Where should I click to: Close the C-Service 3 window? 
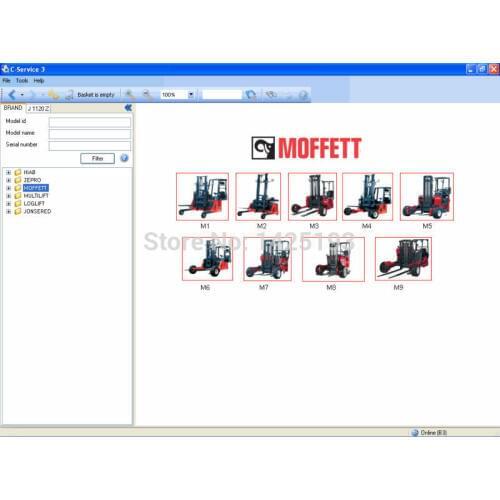494,69
